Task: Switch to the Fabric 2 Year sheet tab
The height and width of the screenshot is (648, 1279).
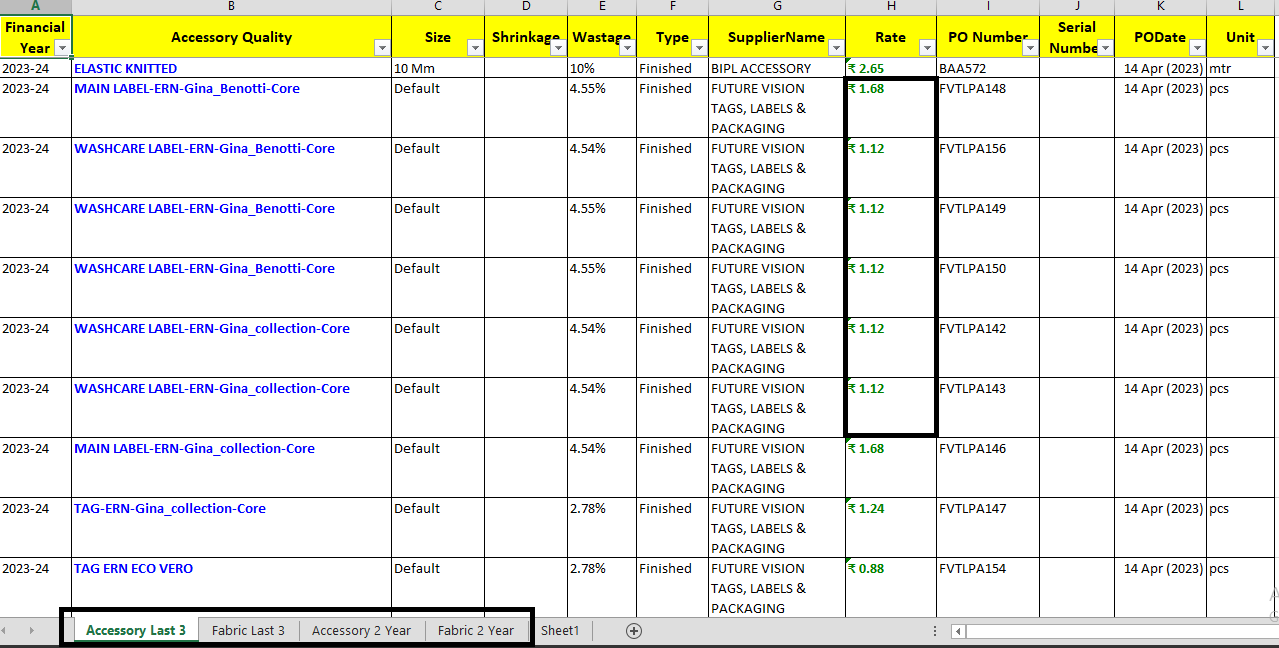Action: click(x=476, y=630)
